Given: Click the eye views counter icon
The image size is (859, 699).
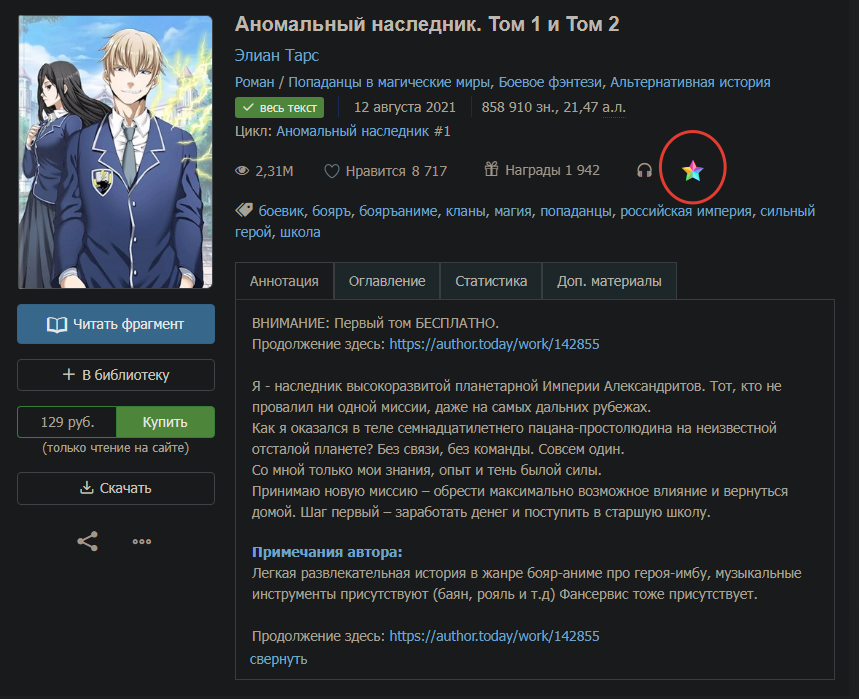Looking at the screenshot, I should pyautogui.click(x=242, y=171).
